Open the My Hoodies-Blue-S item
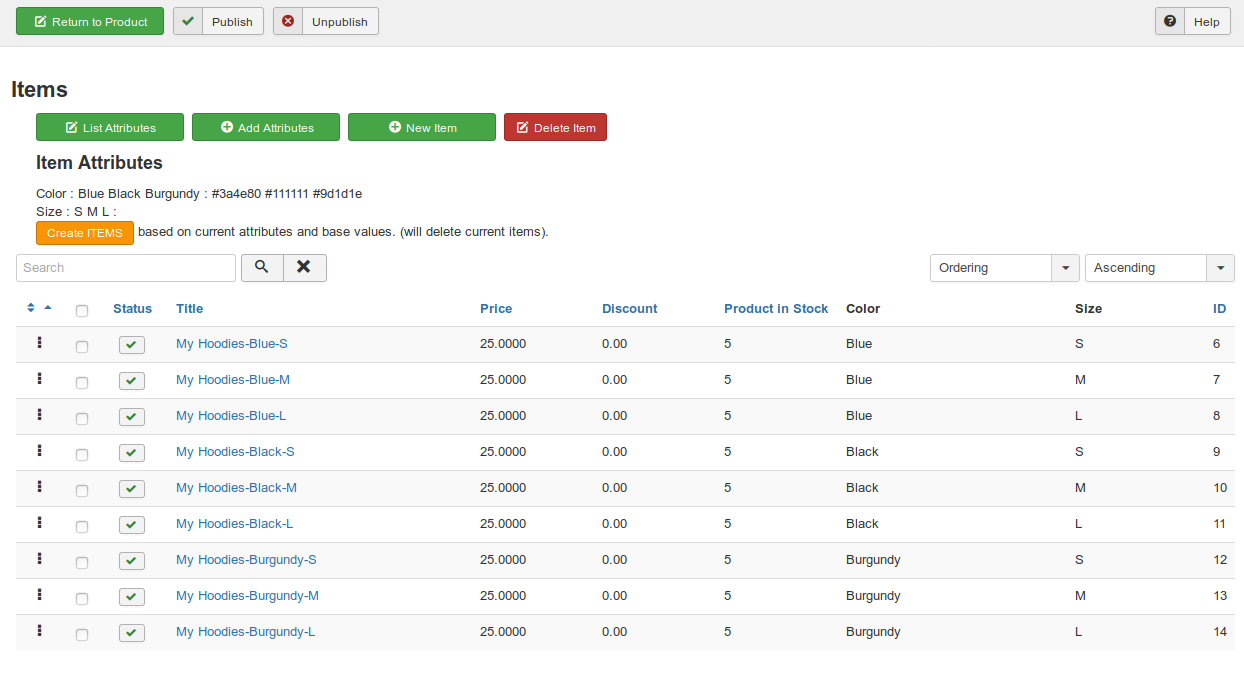Image resolution: width=1244 pixels, height=676 pixels. [231, 343]
